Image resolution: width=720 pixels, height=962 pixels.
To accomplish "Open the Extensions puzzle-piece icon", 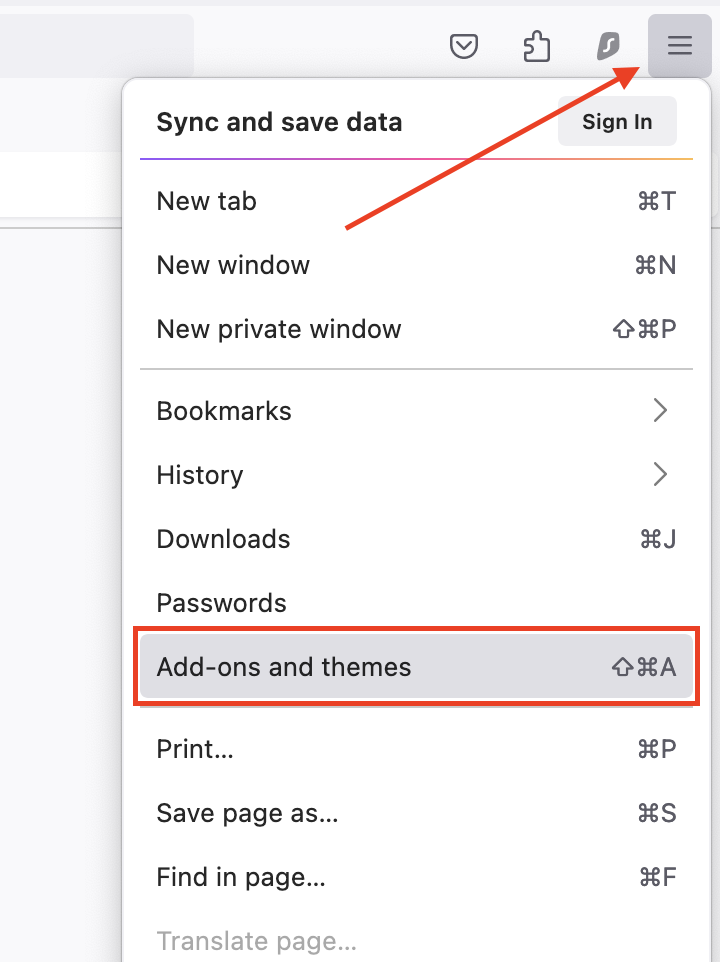I will [x=537, y=46].
